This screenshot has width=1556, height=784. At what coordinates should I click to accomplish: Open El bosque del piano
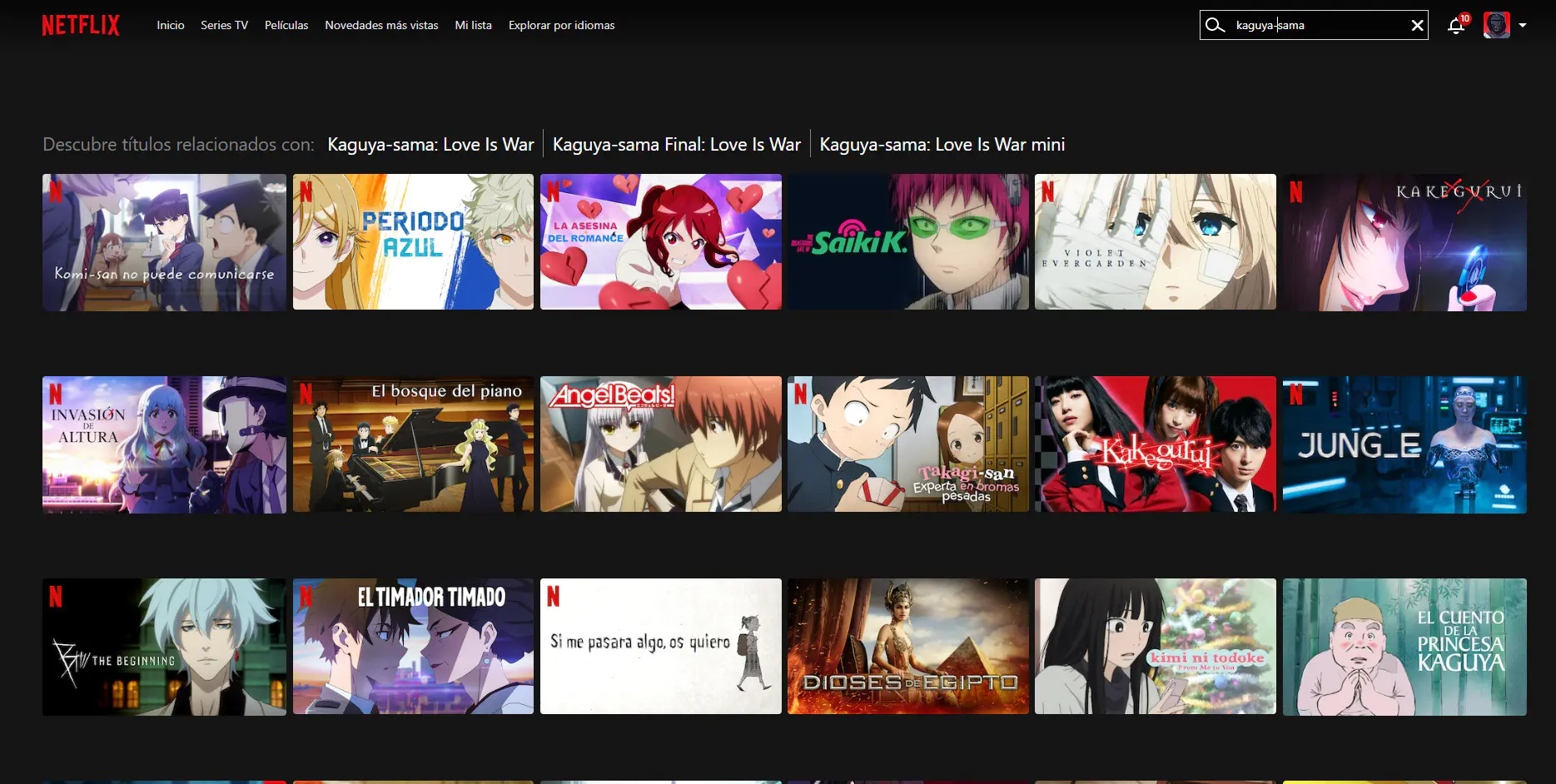pyautogui.click(x=413, y=444)
